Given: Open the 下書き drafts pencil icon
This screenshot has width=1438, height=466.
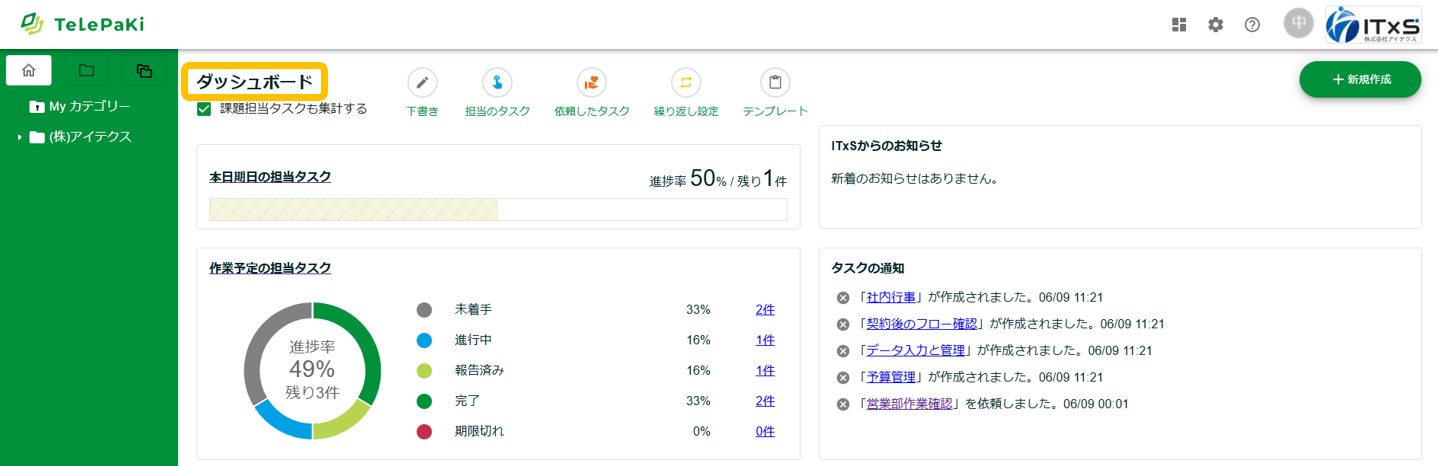Looking at the screenshot, I should point(422,83).
